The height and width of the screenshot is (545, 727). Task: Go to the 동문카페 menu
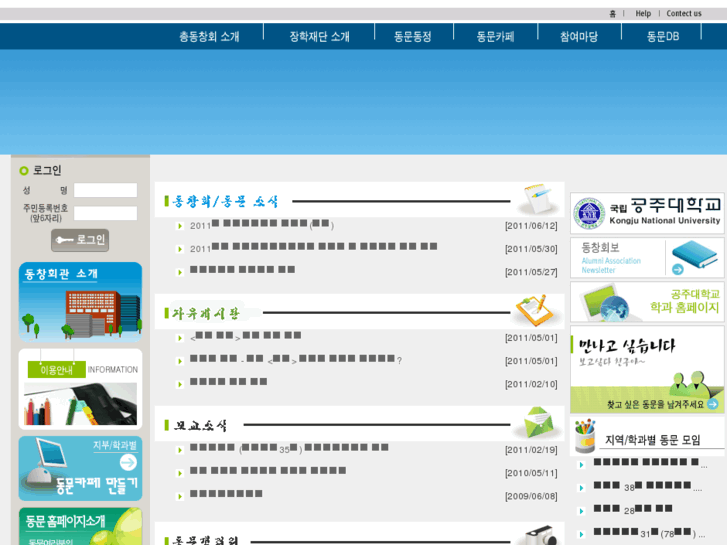pos(496,37)
